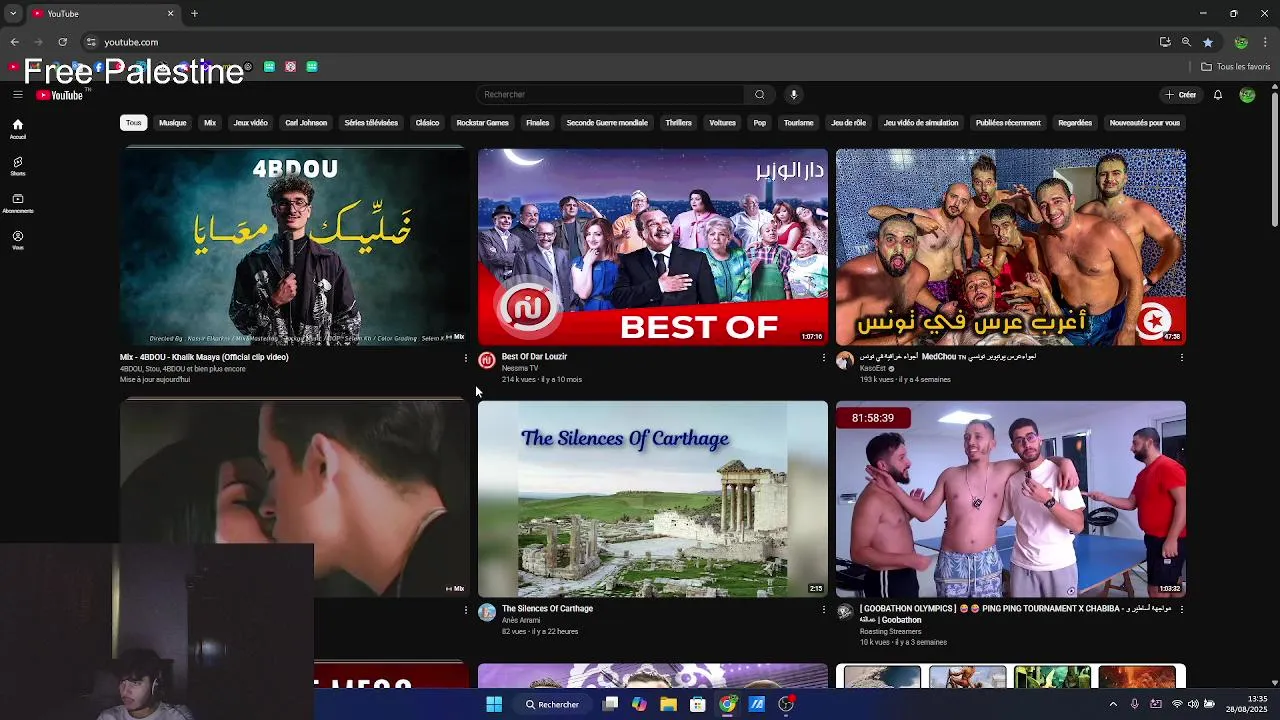The height and width of the screenshot is (720, 1280).
Task: Select the Carl Johnson filter chip
Action: tap(306, 123)
